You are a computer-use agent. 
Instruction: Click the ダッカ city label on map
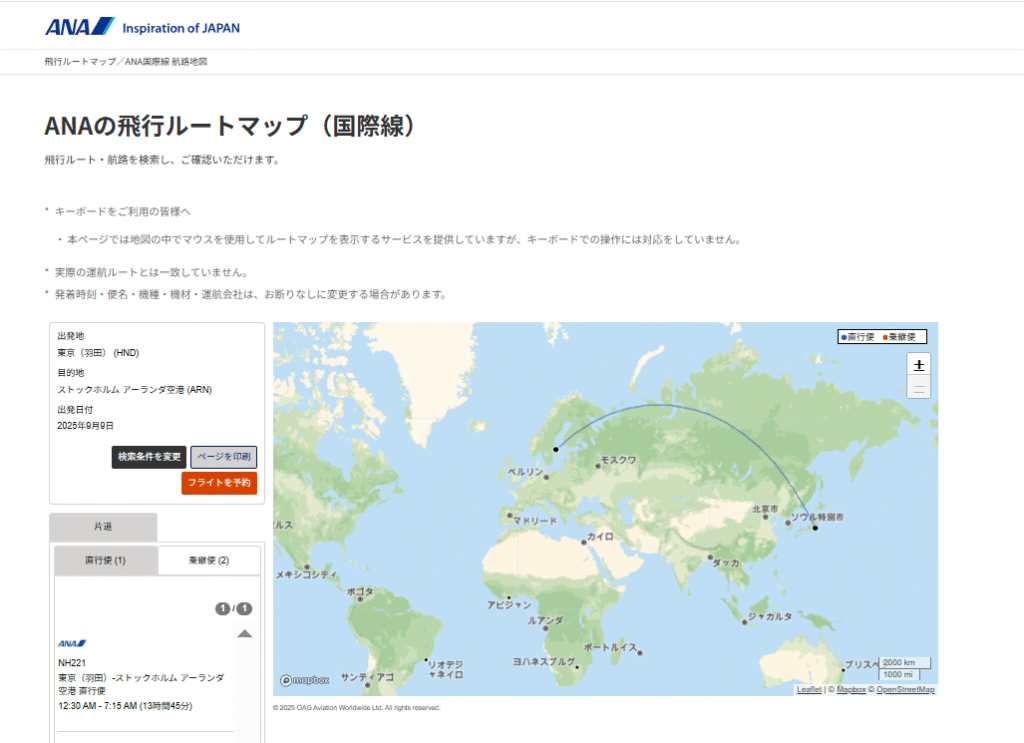[726, 563]
